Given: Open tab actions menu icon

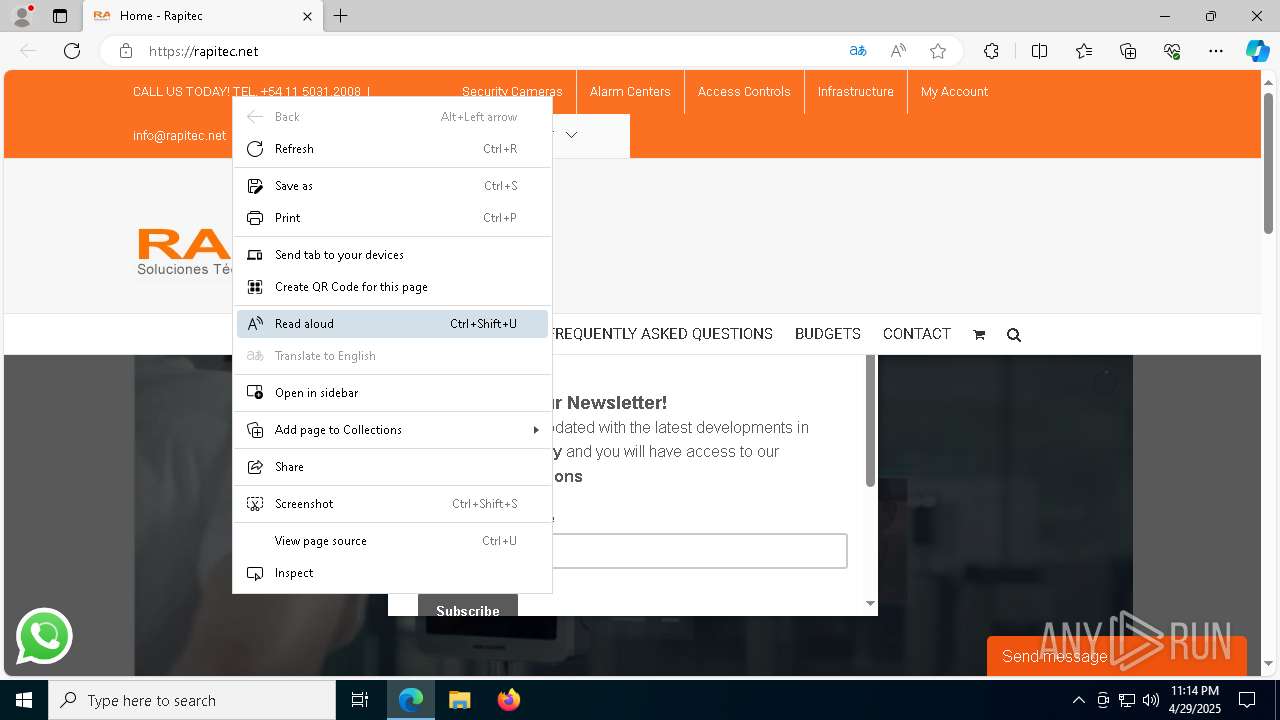Looking at the screenshot, I should 60,16.
